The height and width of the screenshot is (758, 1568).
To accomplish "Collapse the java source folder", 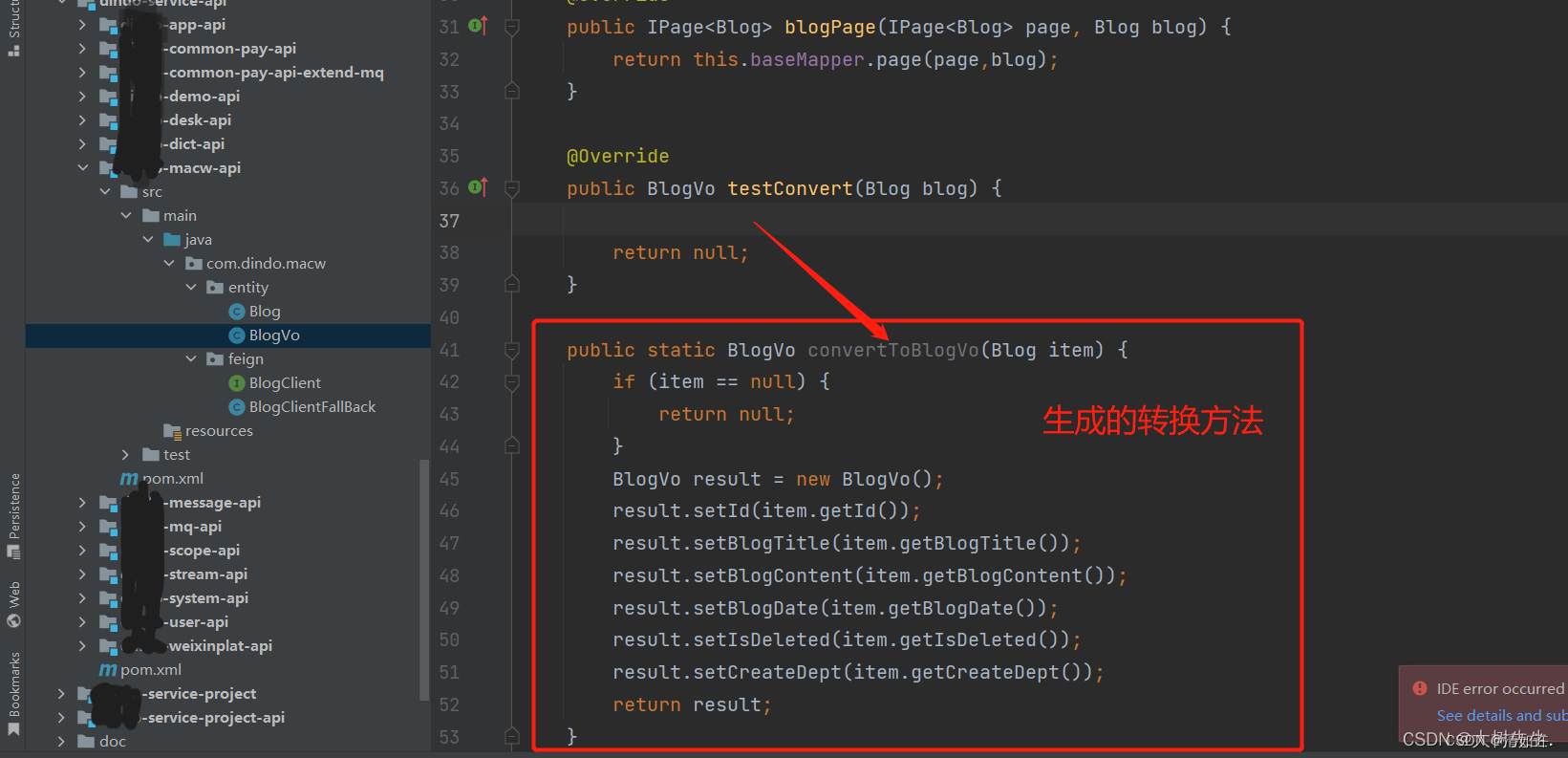I will [x=148, y=240].
